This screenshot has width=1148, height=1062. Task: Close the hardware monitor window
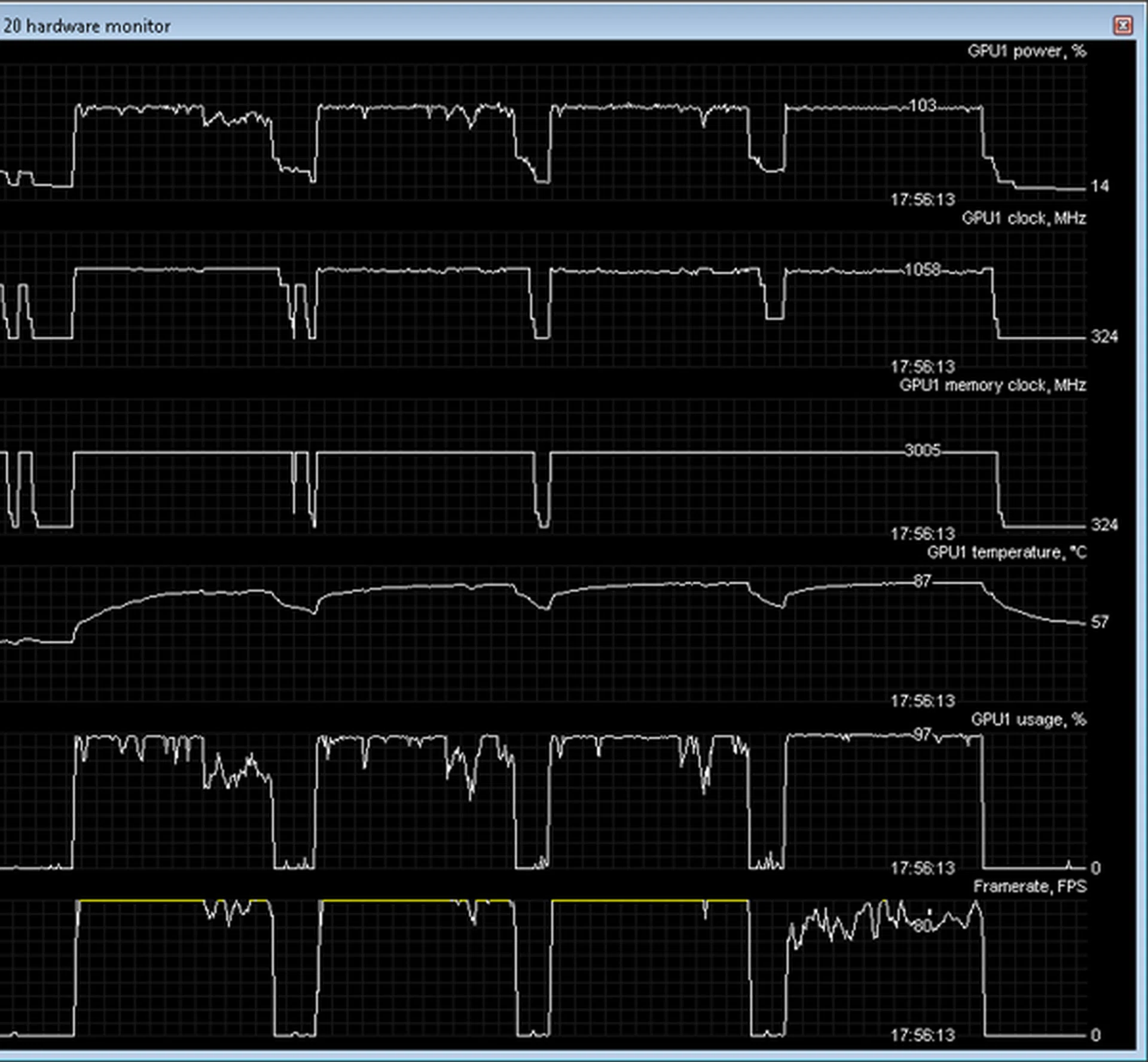pyautogui.click(x=1122, y=25)
